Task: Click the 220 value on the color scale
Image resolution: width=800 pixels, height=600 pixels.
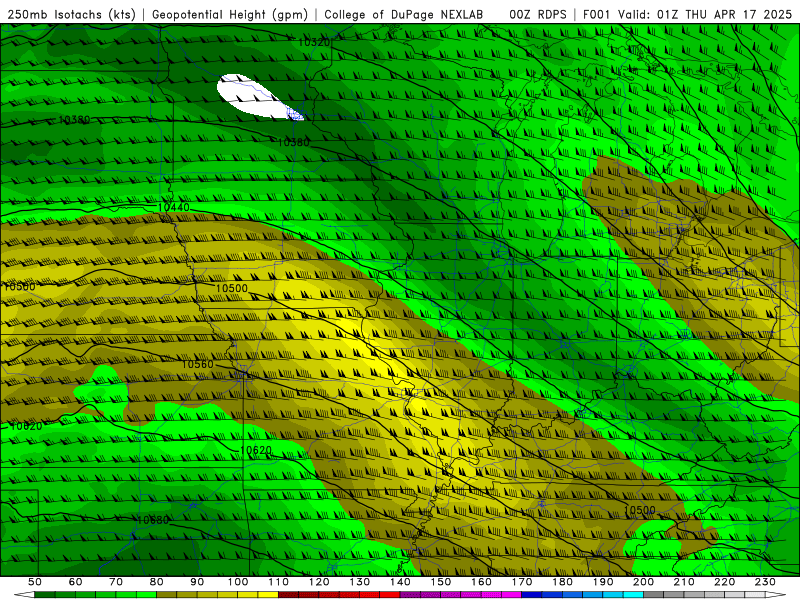Action: pos(724,582)
